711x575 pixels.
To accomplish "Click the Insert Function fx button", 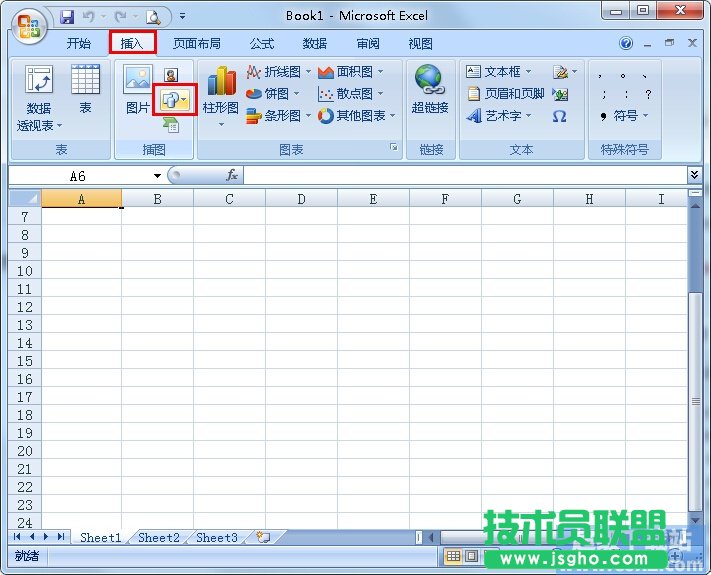I will coord(232,175).
